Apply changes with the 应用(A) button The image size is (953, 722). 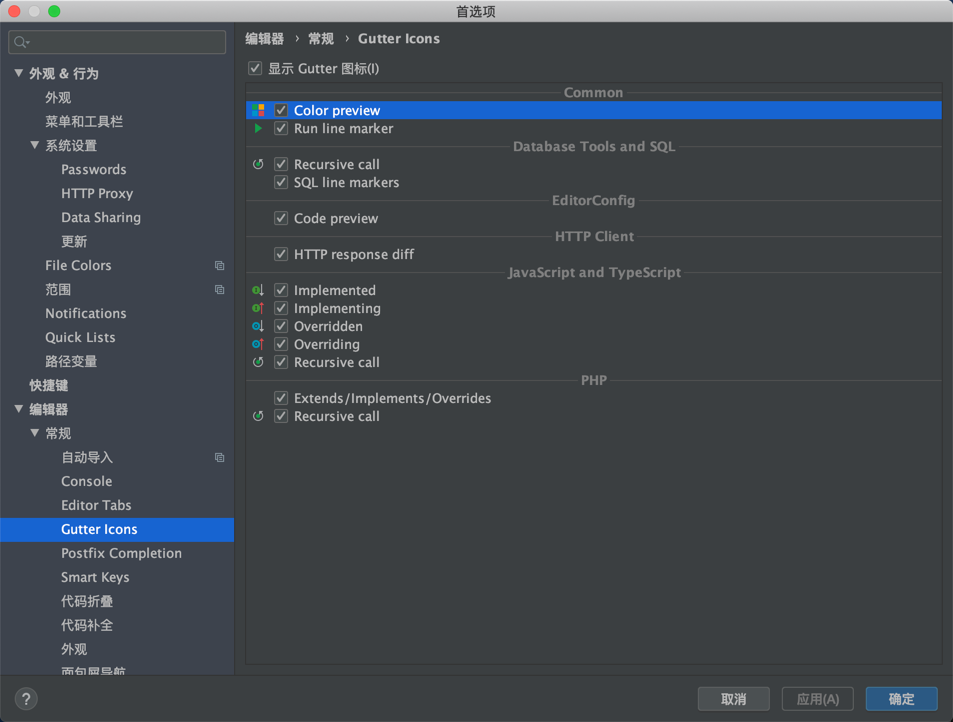(817, 699)
